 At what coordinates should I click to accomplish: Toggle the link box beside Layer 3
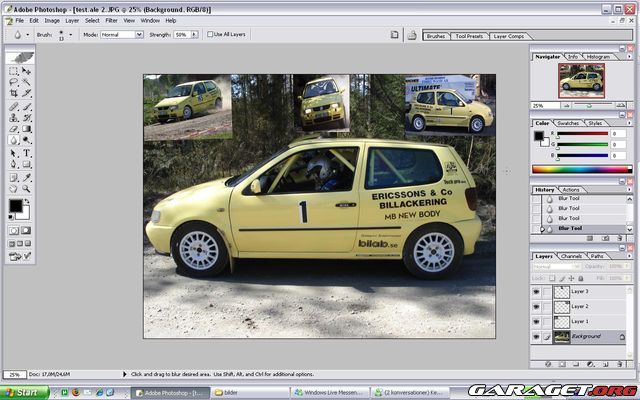[547, 291]
